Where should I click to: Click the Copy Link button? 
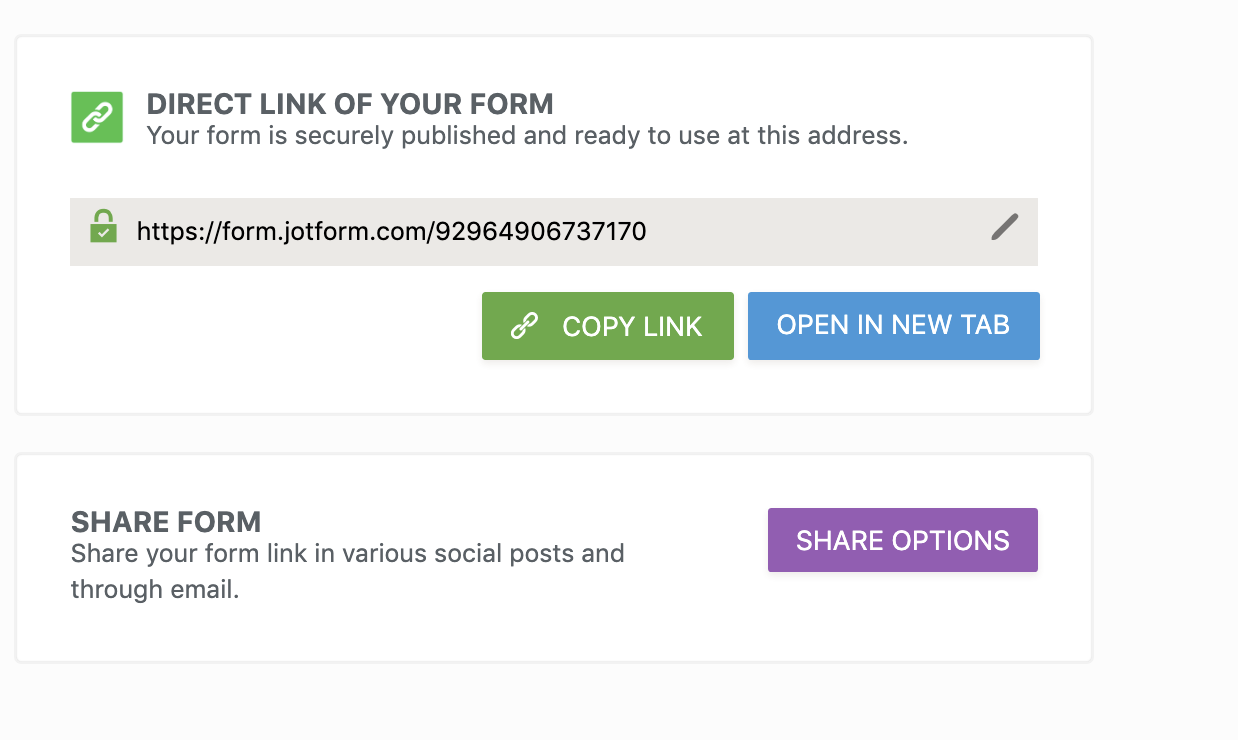tap(607, 326)
